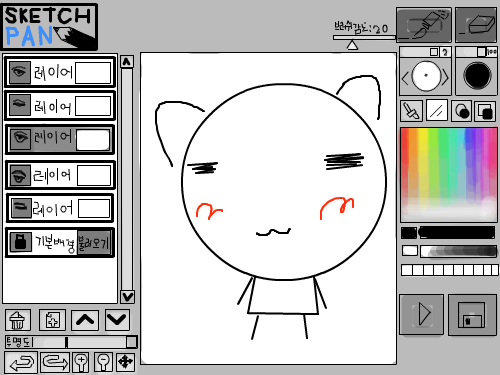Choose the straight line tool
This screenshot has height=375, width=500.
click(437, 111)
